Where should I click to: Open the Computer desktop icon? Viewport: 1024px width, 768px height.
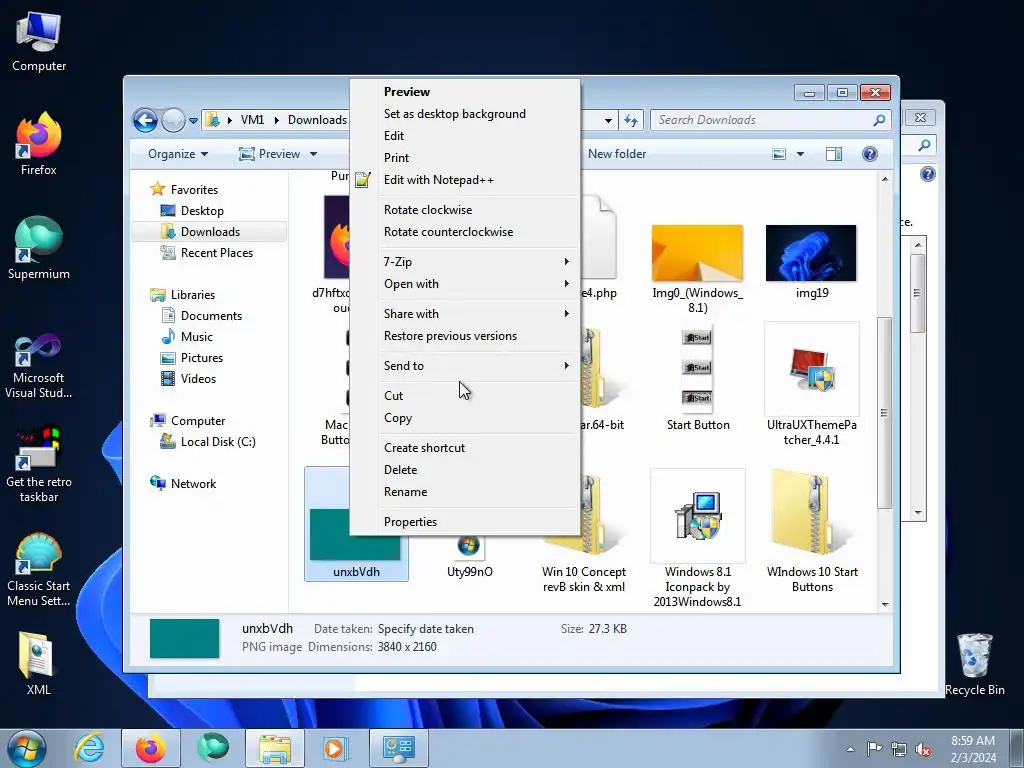pyautogui.click(x=39, y=40)
